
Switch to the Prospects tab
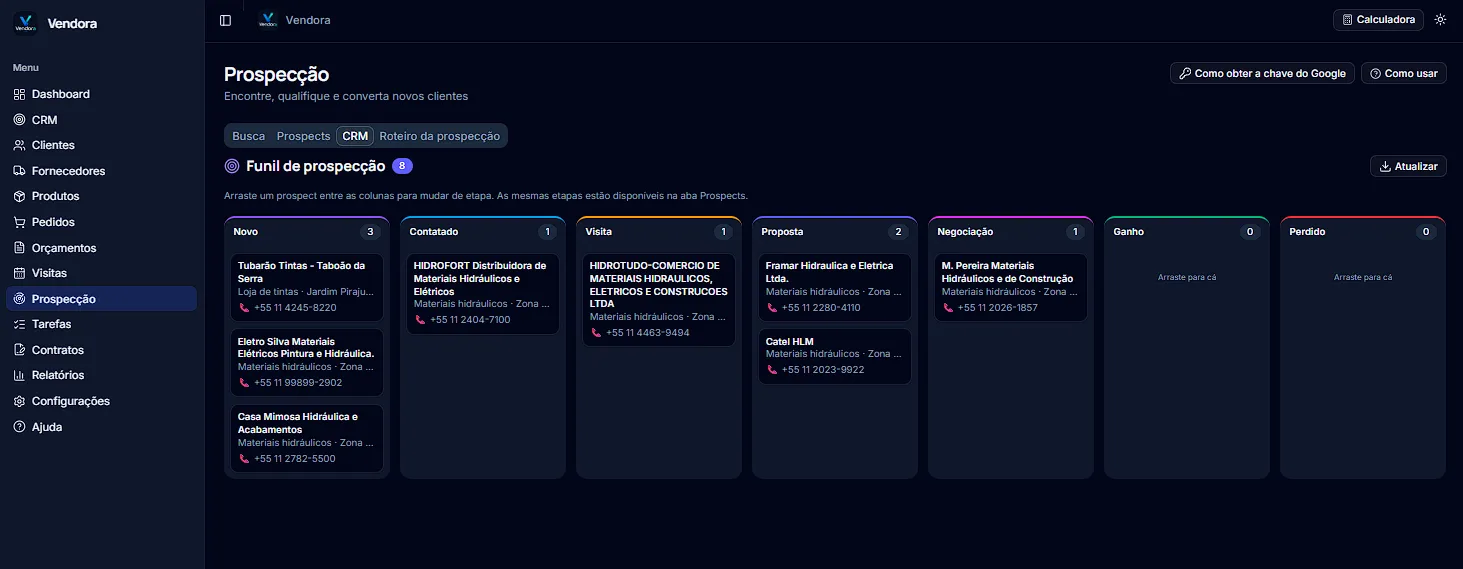click(303, 136)
